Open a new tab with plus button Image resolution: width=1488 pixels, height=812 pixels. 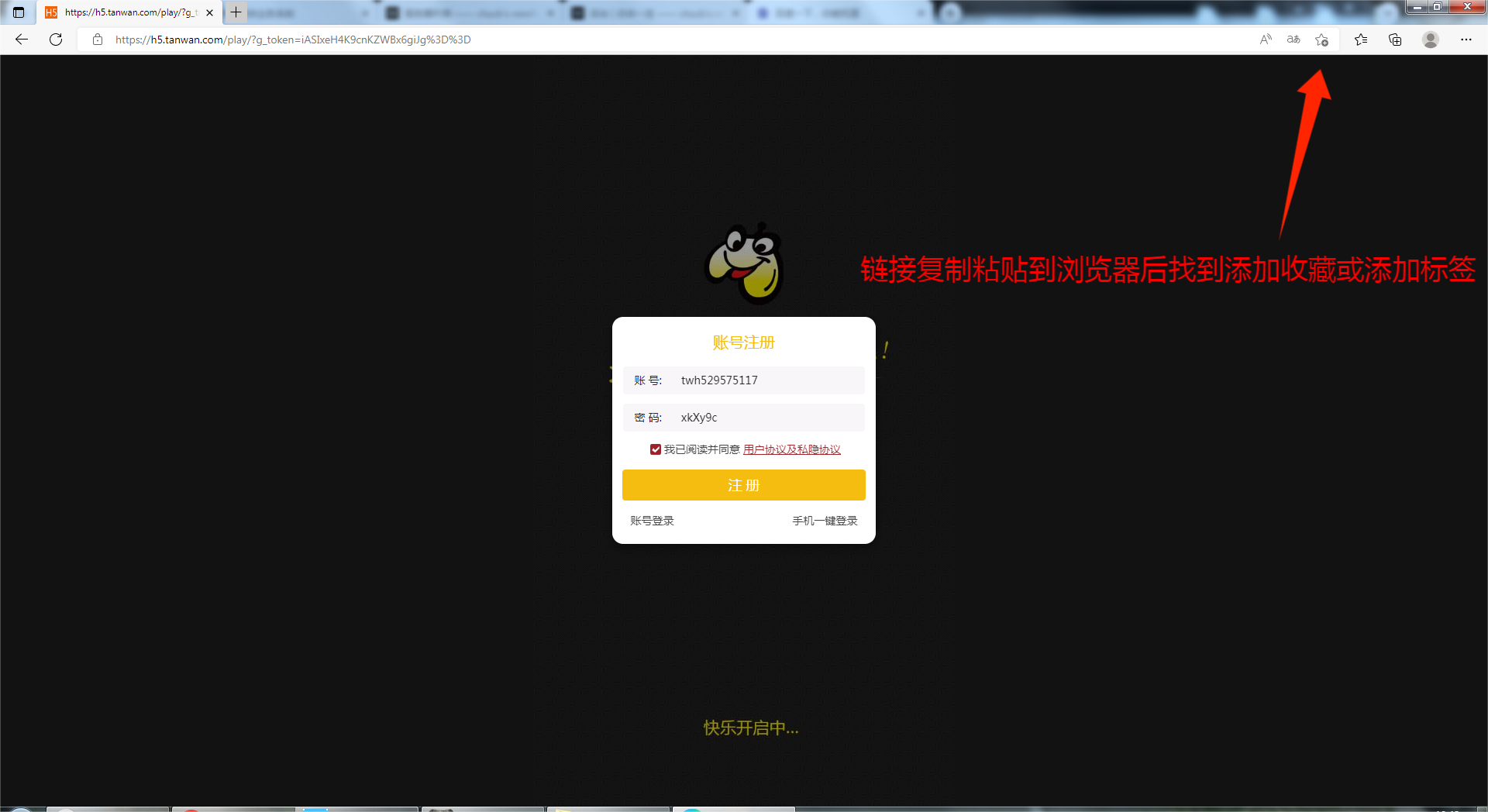[236, 12]
